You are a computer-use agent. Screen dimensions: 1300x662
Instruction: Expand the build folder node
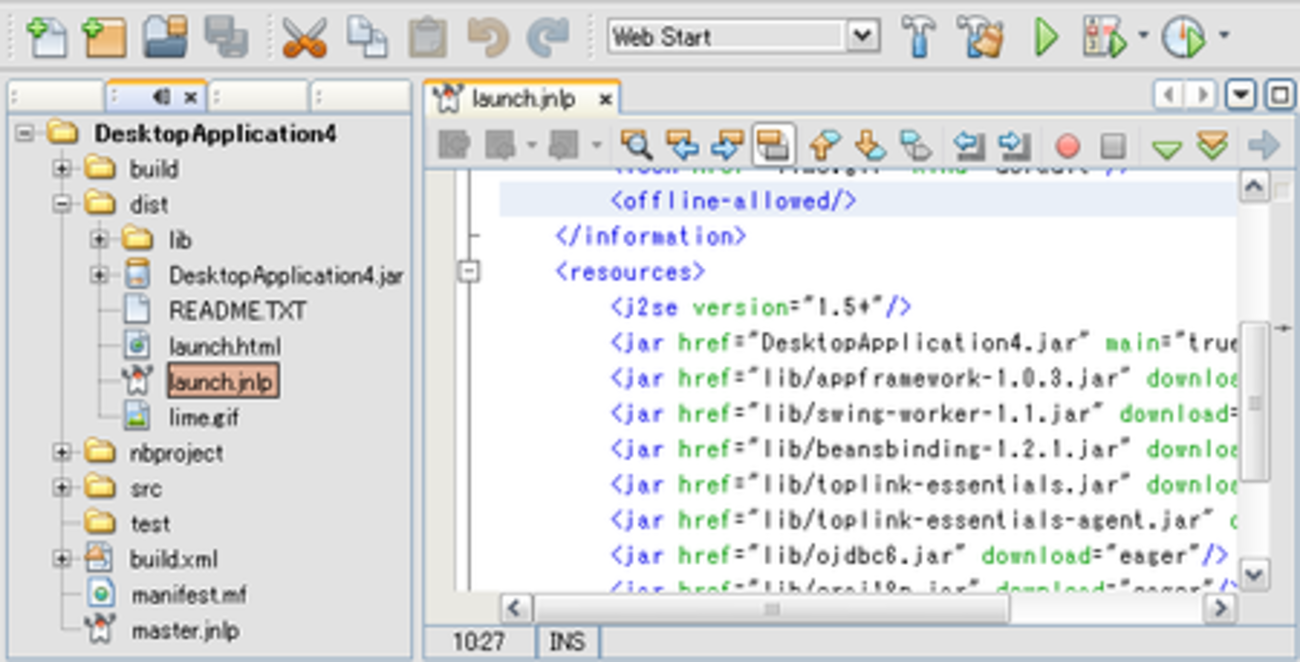pyautogui.click(x=62, y=169)
